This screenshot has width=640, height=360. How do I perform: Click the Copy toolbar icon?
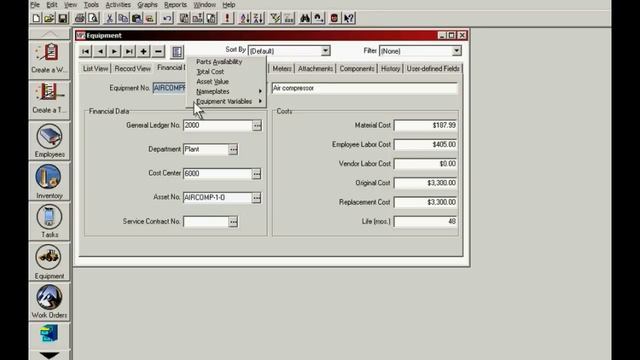tap(123, 18)
